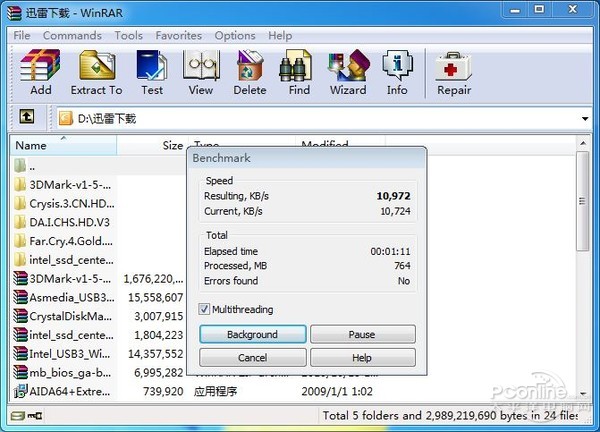This screenshot has width=600, height=432.
Task: Open the Commands menu
Action: point(72,36)
